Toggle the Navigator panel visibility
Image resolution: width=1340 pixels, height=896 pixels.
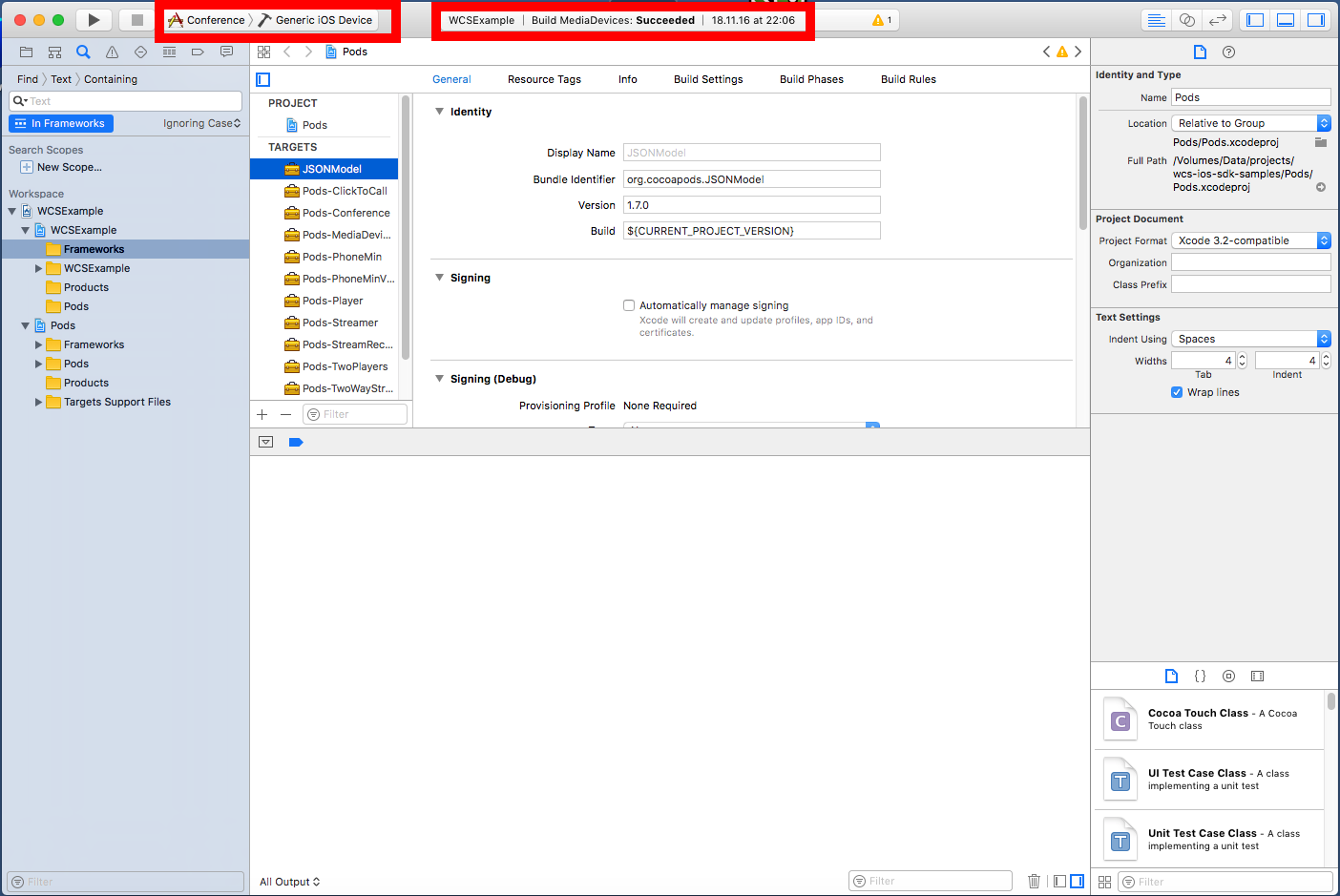click(1255, 20)
